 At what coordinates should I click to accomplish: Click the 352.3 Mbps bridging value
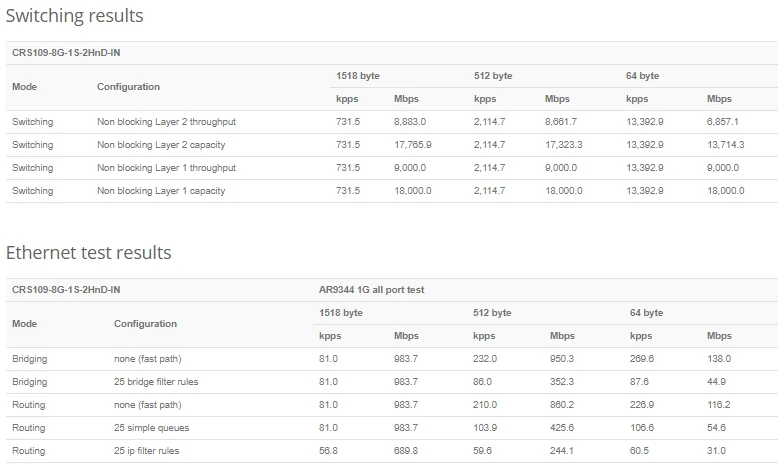(x=562, y=382)
